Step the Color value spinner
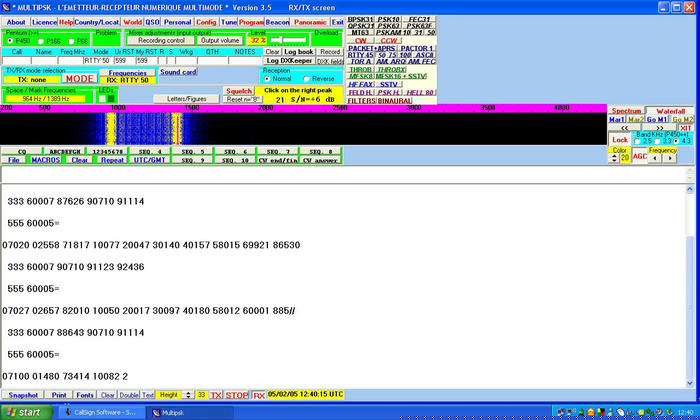700x420 pixels. coord(614,158)
